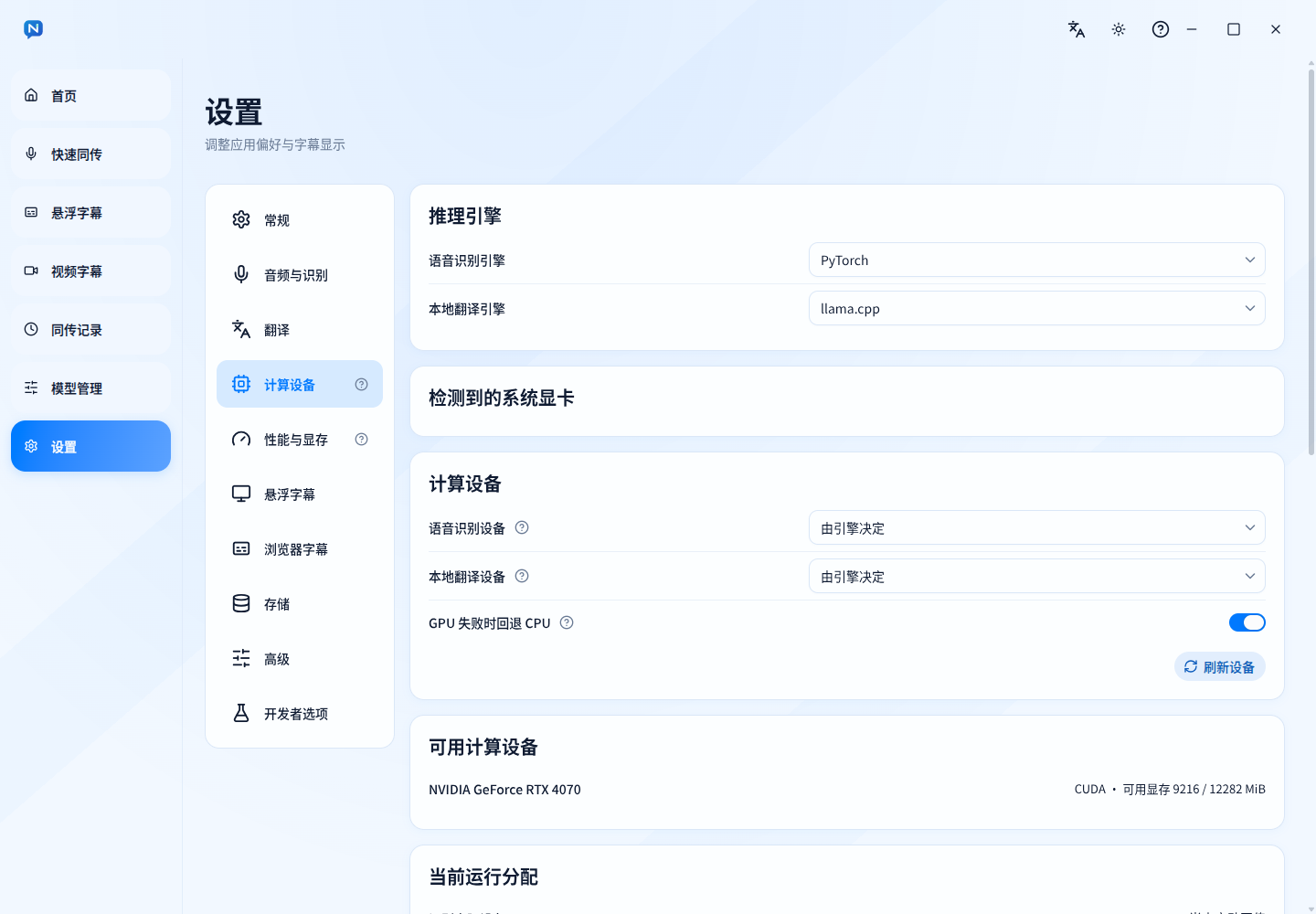
Task: Click help icon beside GPU 失败时回退 CPU
Action: pos(567,622)
